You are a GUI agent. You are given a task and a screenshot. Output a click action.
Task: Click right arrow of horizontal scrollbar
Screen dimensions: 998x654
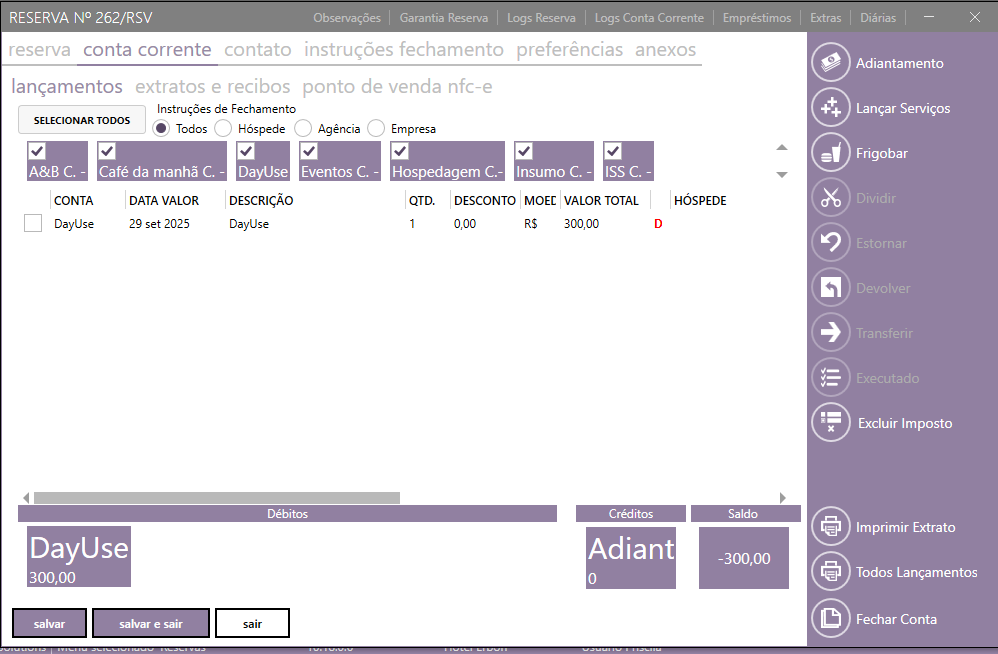783,497
